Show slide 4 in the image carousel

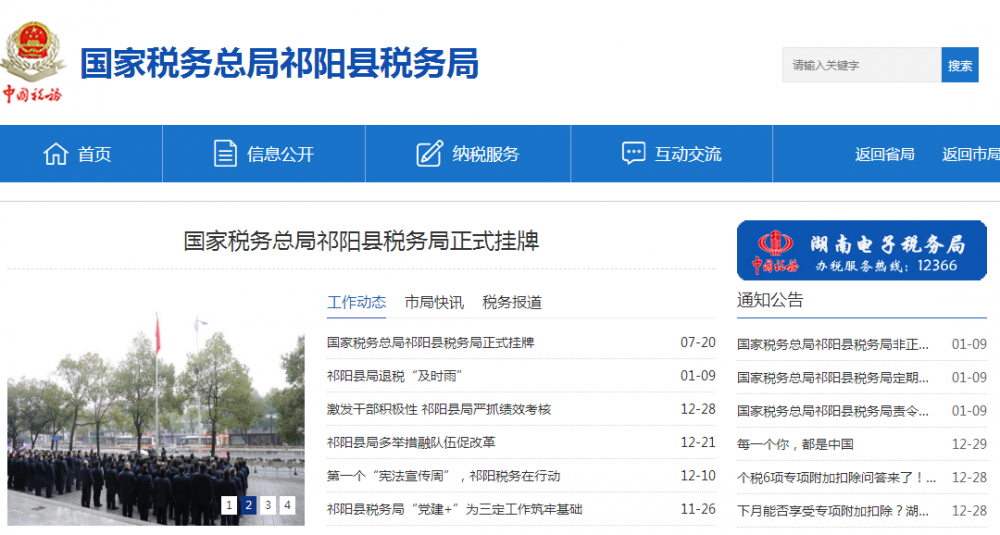click(x=287, y=505)
